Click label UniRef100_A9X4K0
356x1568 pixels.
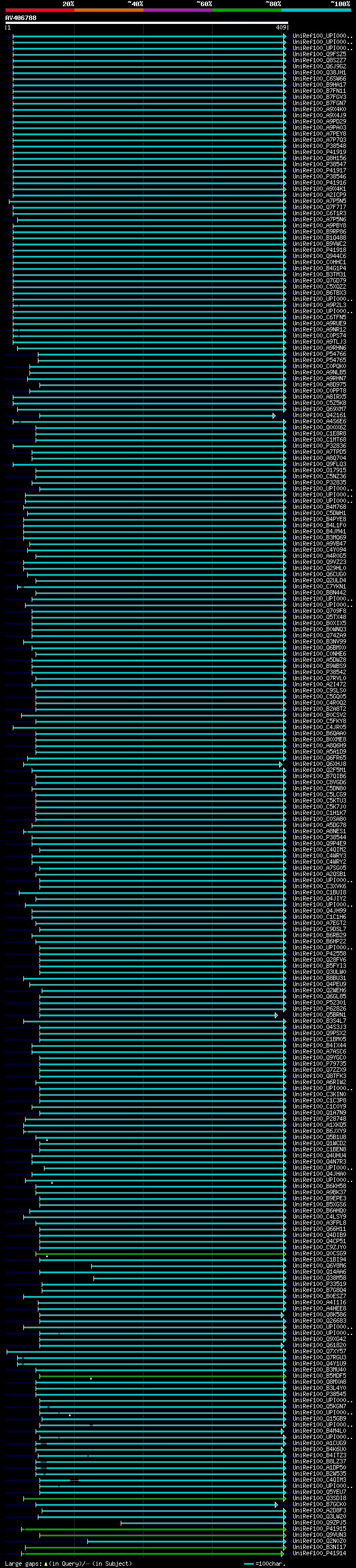[319, 110]
